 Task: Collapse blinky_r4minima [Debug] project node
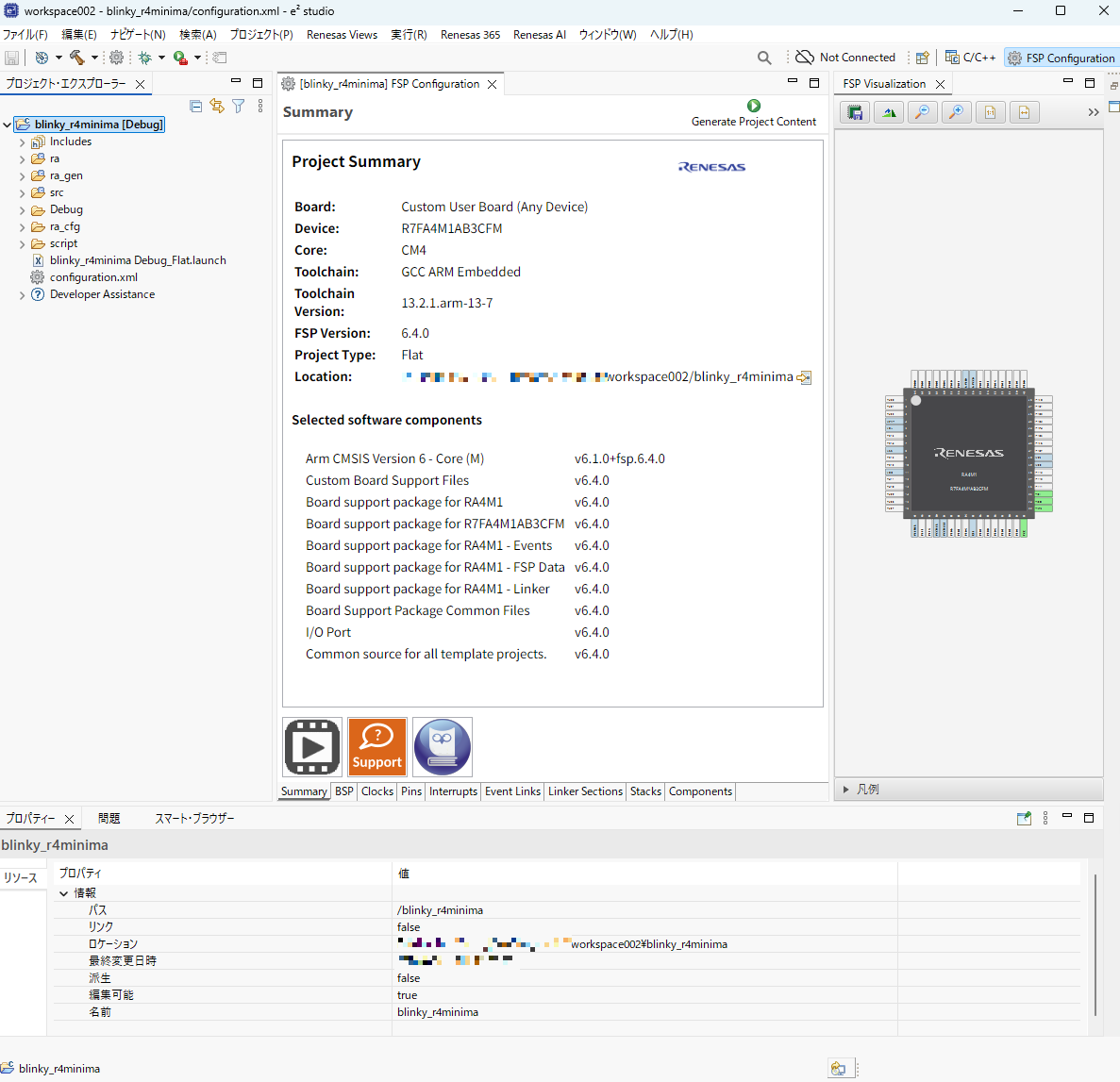[8, 125]
